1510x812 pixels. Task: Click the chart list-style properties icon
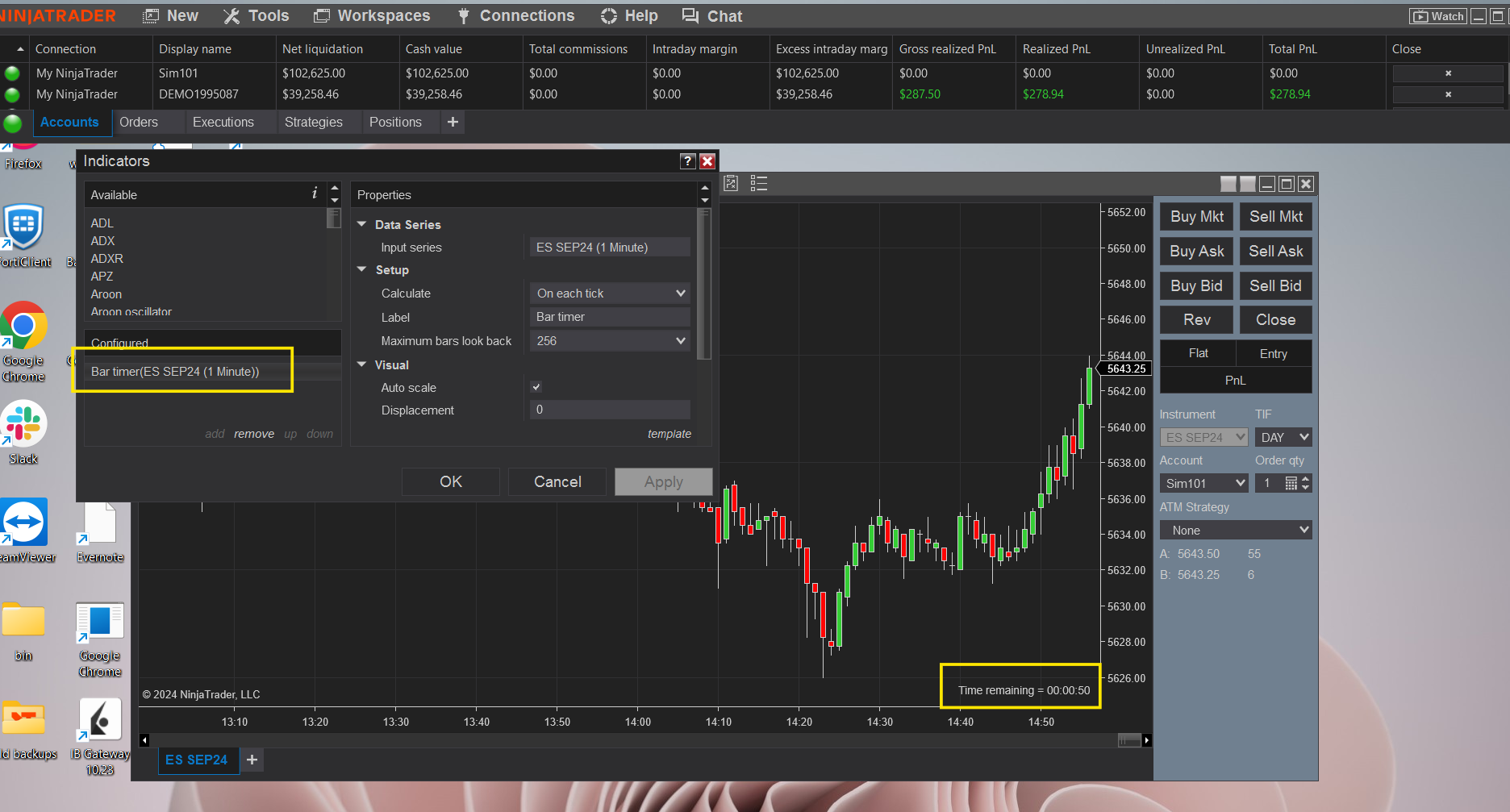[758, 183]
